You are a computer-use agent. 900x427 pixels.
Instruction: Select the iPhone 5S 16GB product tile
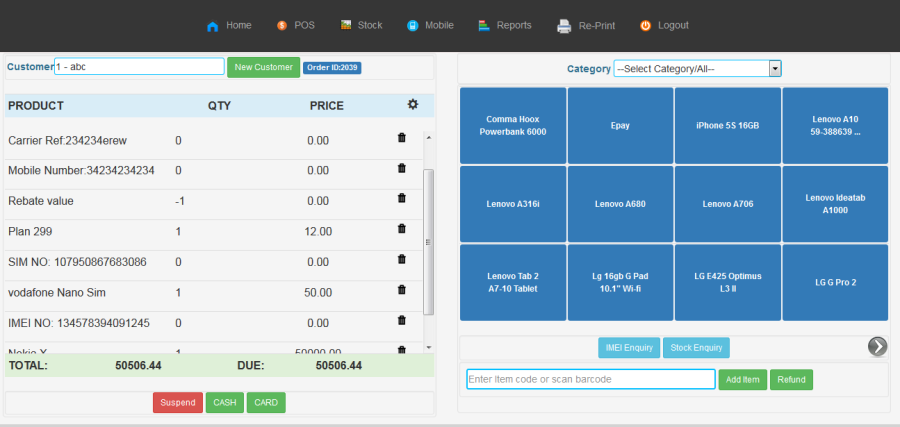click(x=727, y=125)
